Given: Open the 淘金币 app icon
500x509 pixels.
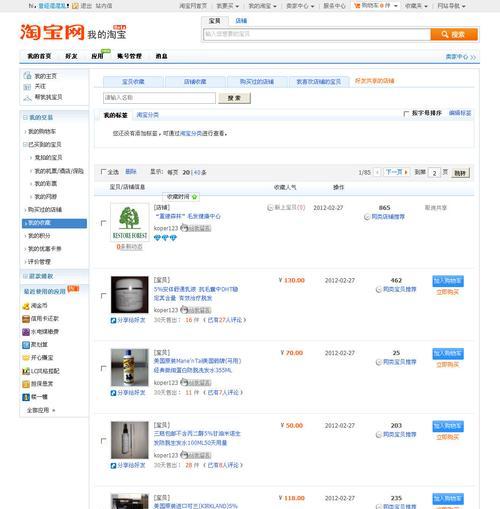Looking at the screenshot, I should click(x=26, y=306).
